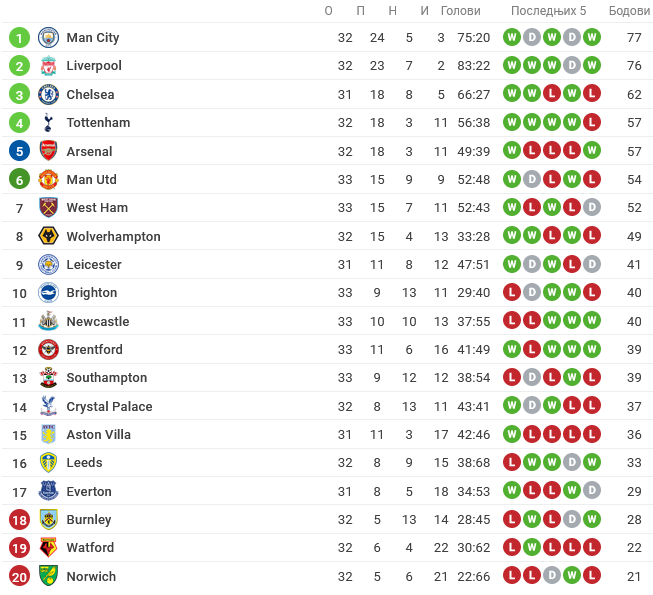This screenshot has height=595, width=653.
Task: Select the Man Utd club crest
Action: [x=48, y=180]
